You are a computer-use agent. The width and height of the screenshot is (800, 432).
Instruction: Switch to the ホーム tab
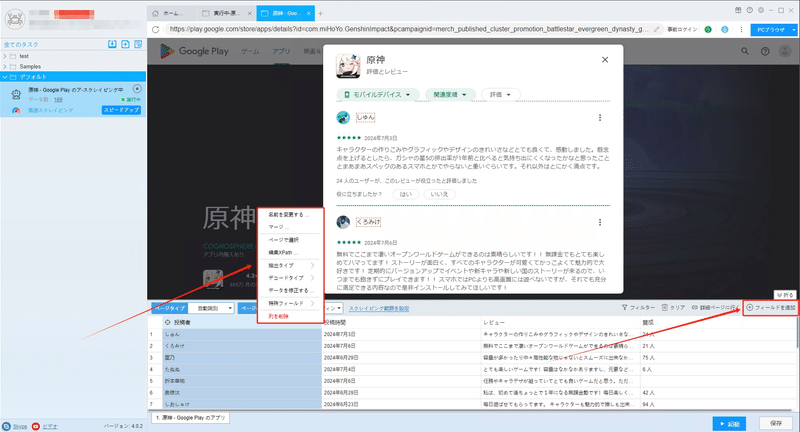pyautogui.click(x=172, y=13)
